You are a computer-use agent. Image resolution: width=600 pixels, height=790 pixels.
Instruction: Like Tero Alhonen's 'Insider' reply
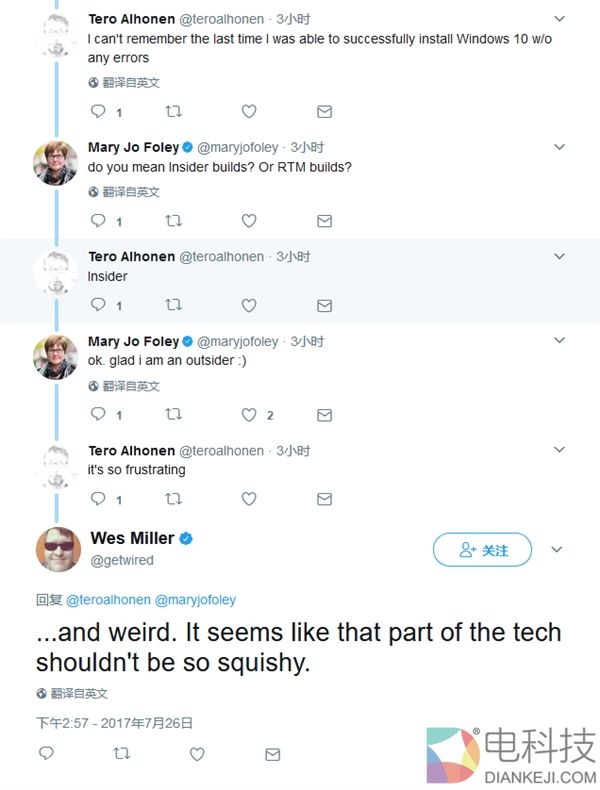(249, 305)
